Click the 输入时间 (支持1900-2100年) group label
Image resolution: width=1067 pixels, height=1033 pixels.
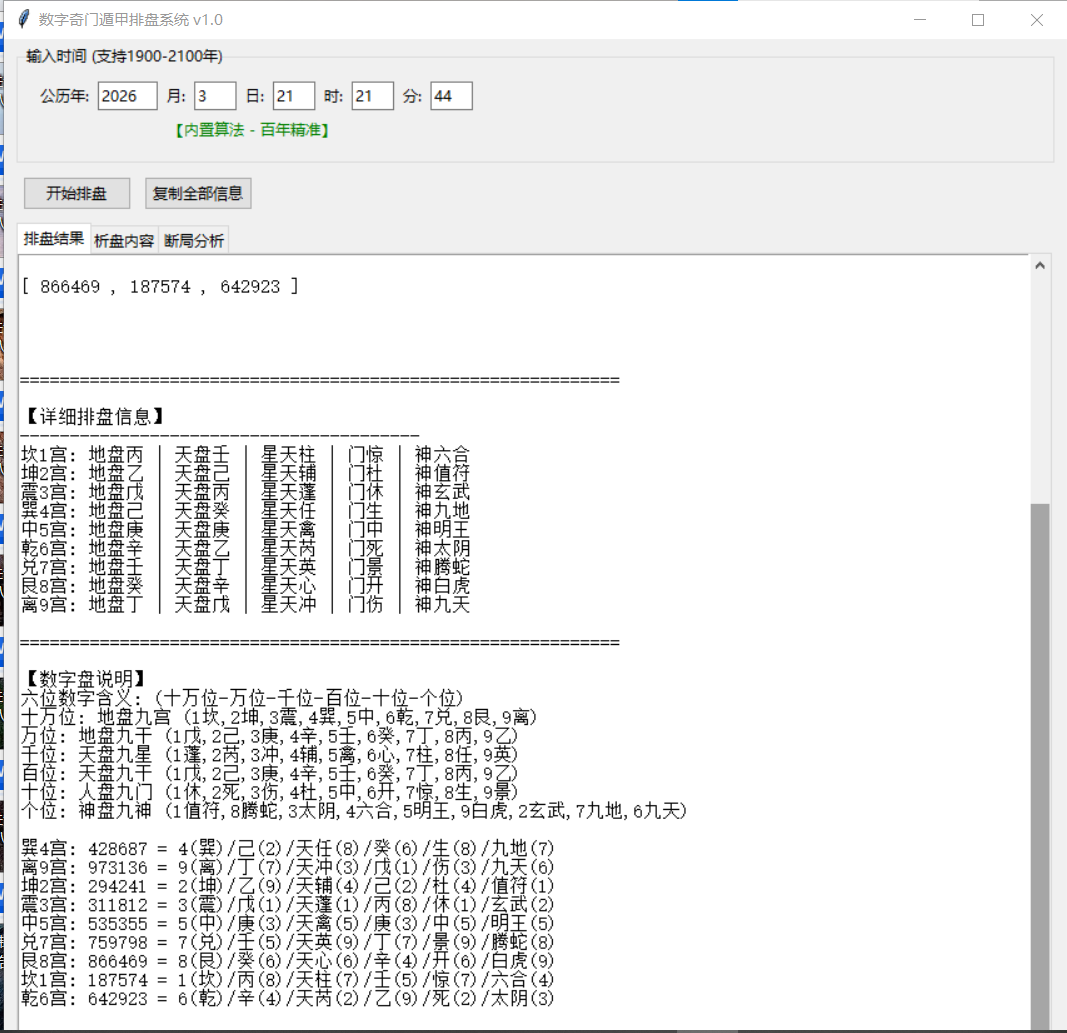point(125,56)
